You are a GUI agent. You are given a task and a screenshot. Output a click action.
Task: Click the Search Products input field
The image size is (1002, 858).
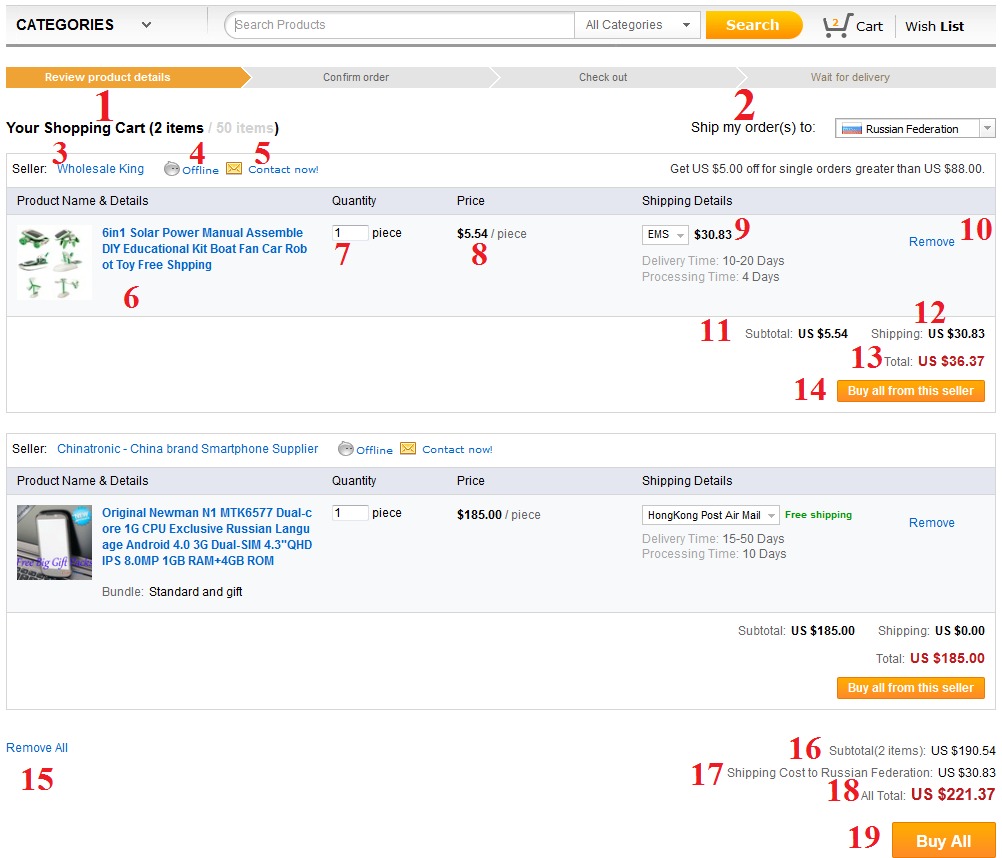coord(400,25)
